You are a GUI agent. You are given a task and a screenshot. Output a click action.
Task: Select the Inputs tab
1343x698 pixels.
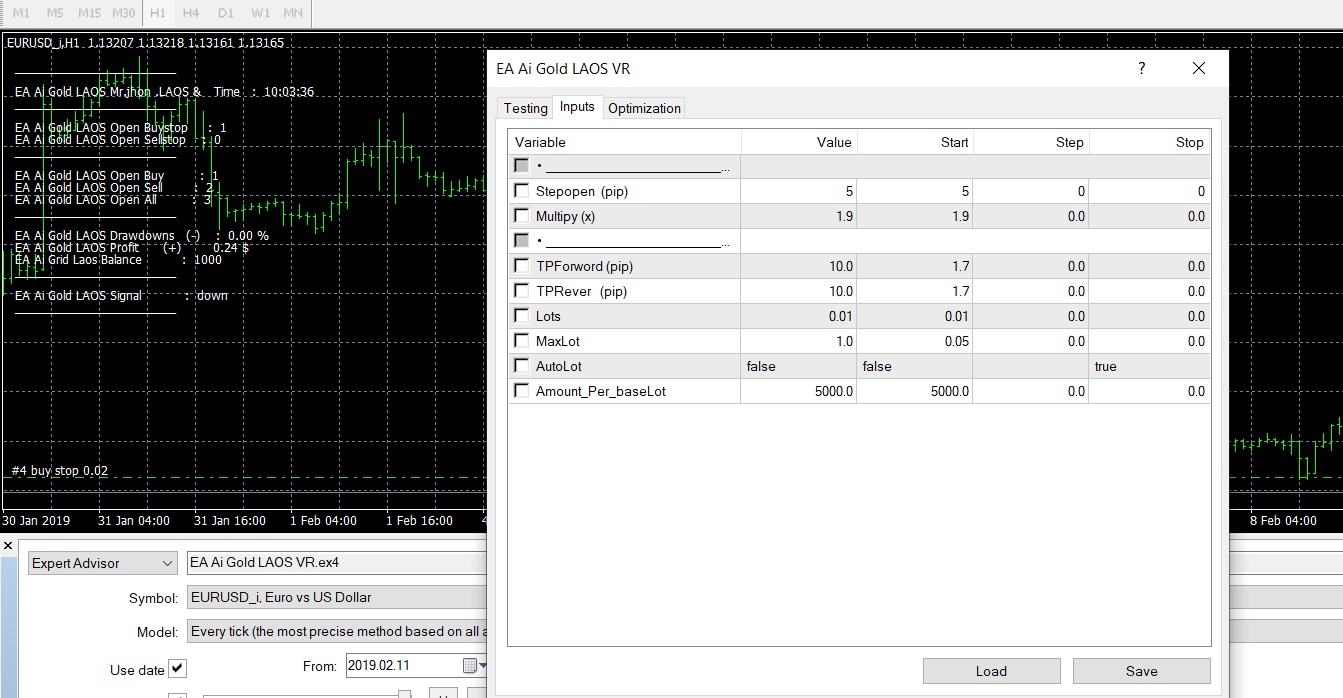577,107
